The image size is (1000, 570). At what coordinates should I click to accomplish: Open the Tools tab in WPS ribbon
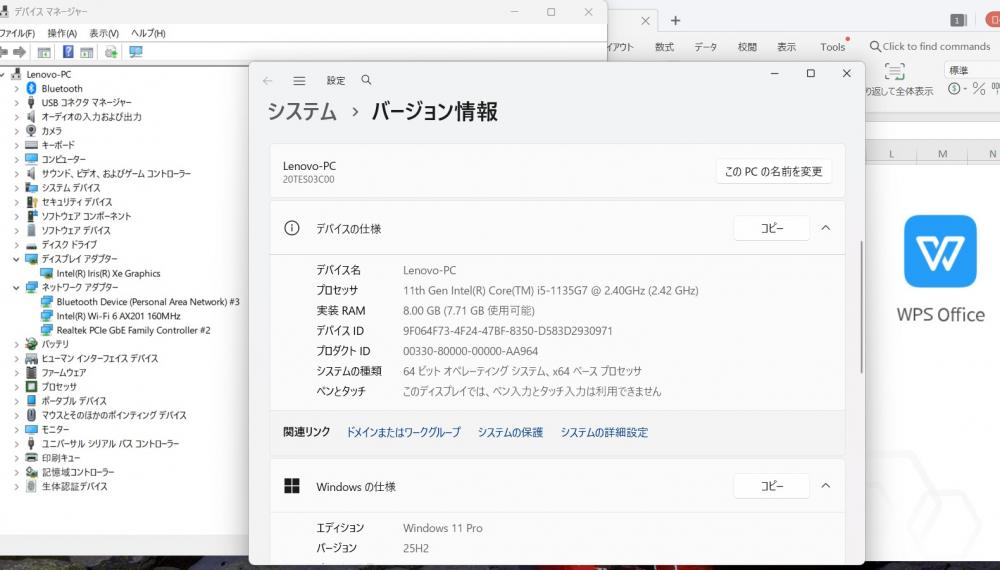click(832, 47)
